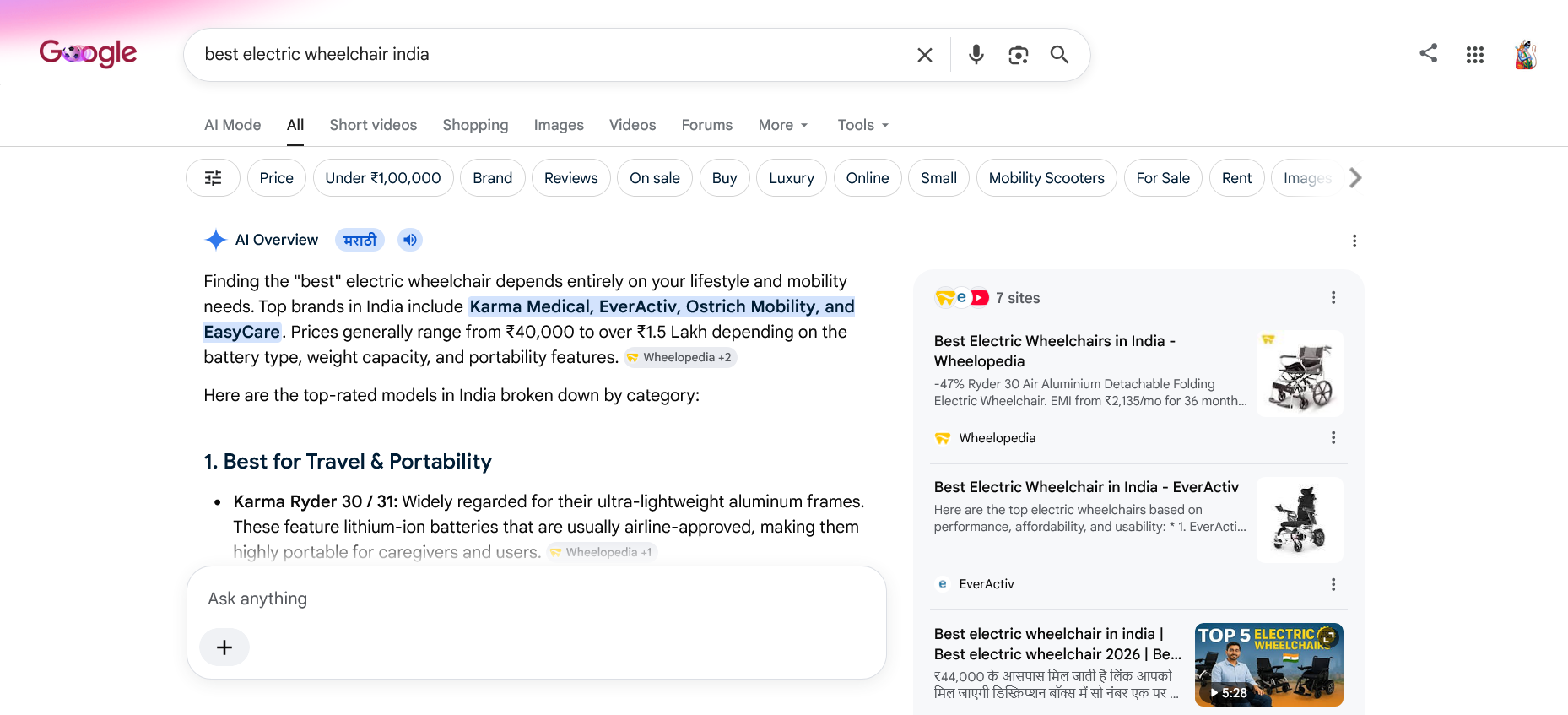Click the share icon in header
1568x715 pixels.
pos(1428,53)
